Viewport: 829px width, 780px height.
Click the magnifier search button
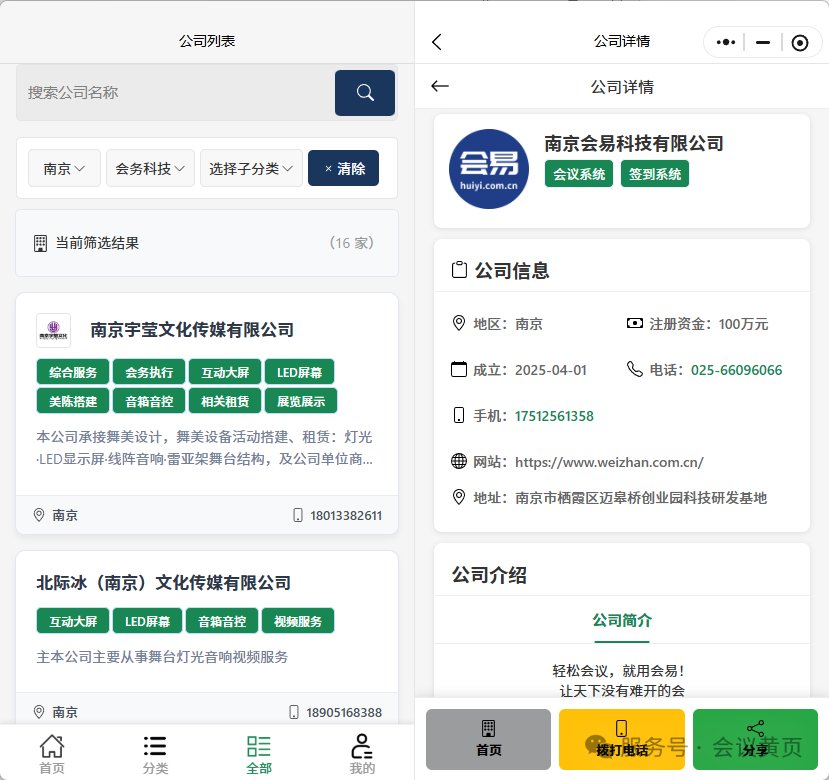point(364,93)
